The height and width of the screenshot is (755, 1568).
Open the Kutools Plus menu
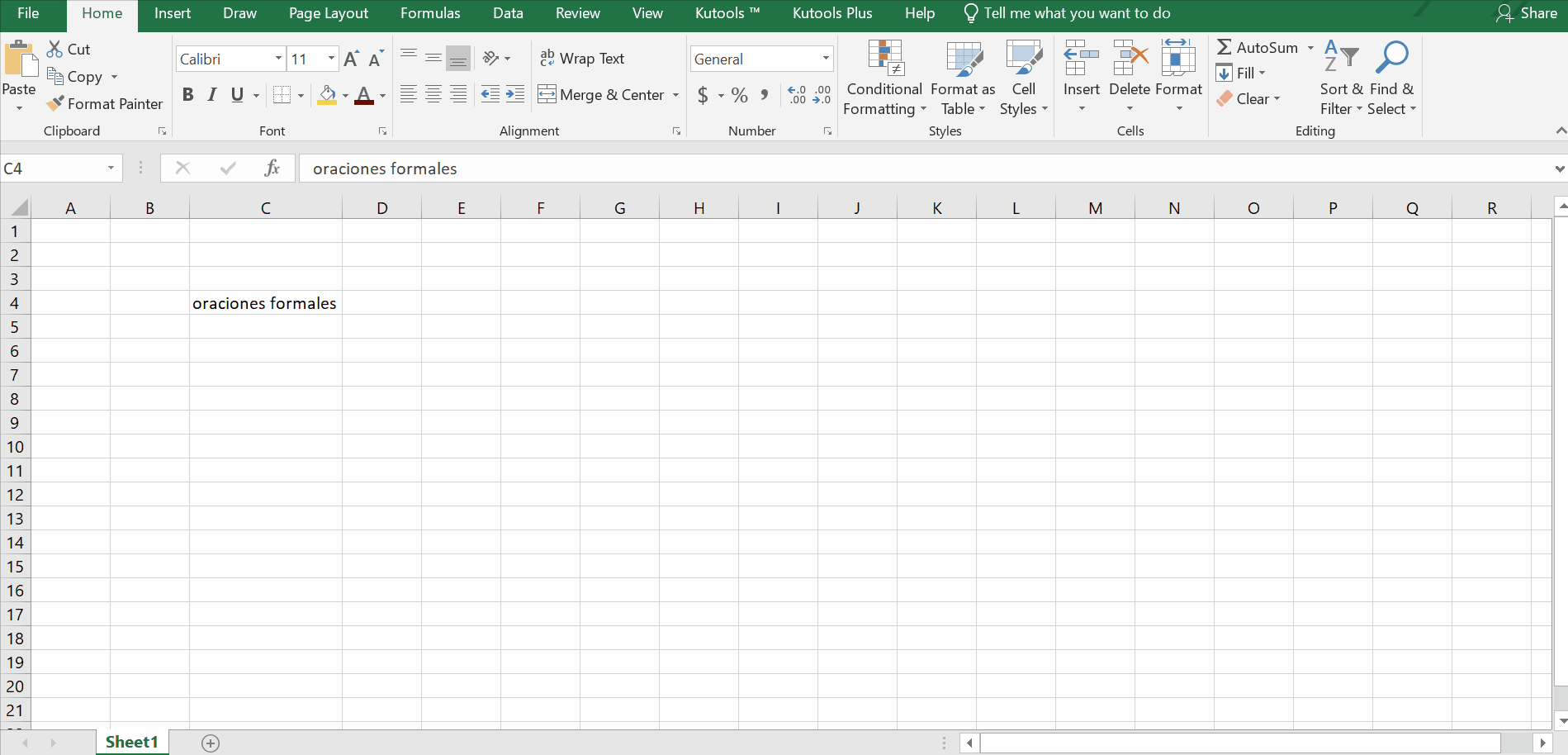(831, 13)
